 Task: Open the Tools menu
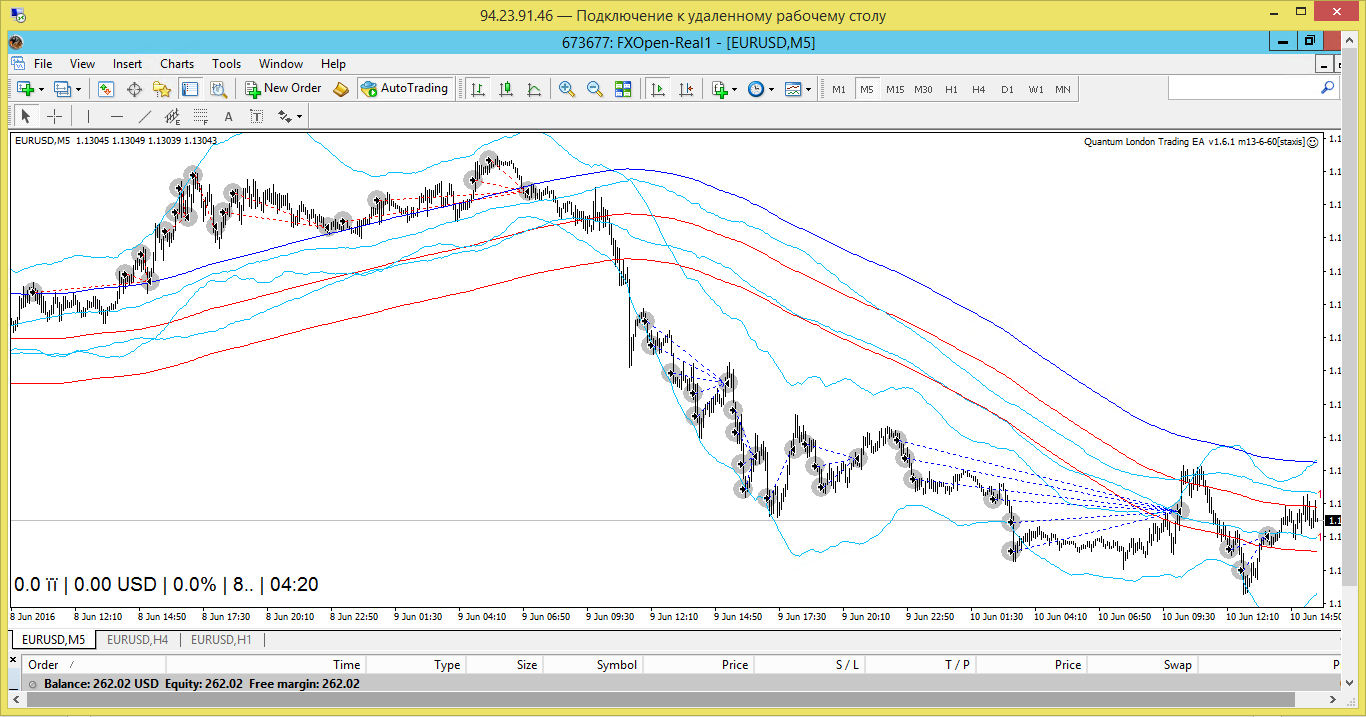click(227, 64)
